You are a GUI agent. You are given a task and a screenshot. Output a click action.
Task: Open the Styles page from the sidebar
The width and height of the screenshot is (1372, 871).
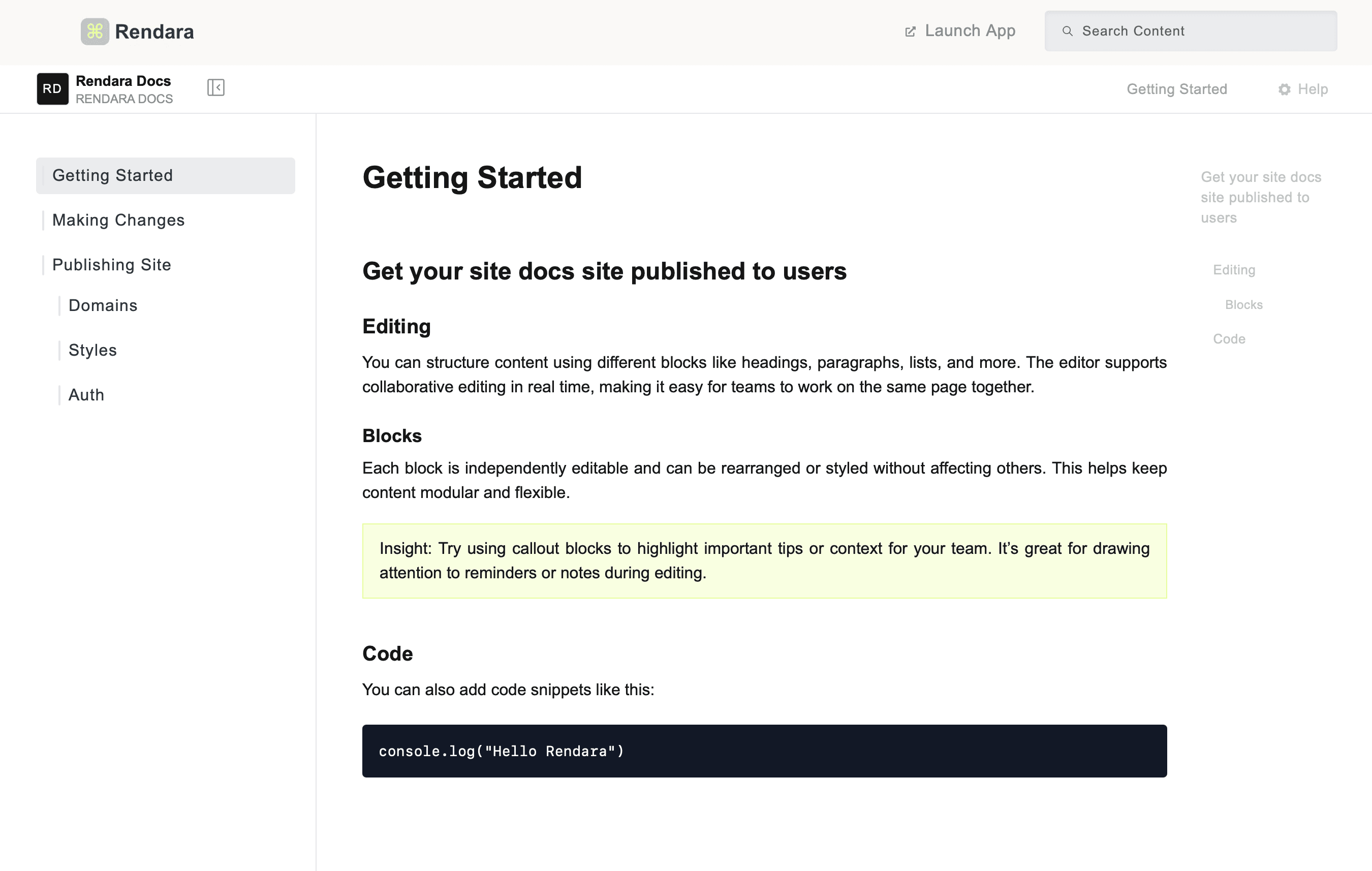click(x=93, y=350)
